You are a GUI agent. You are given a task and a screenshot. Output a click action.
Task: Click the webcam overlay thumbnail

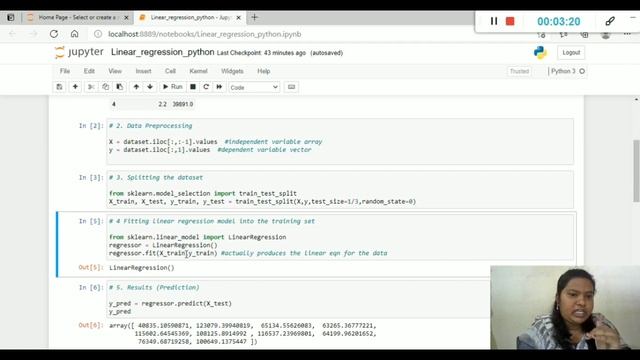(x=565, y=307)
